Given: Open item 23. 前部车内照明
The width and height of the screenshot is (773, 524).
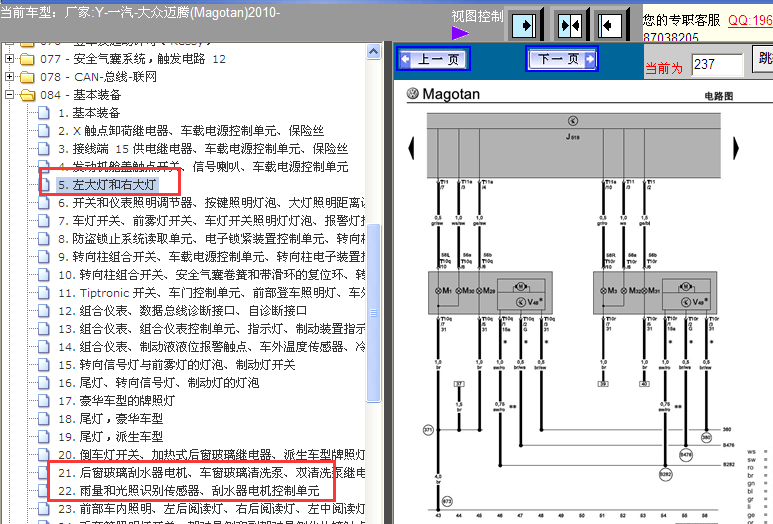Looking at the screenshot, I should click(x=211, y=509).
